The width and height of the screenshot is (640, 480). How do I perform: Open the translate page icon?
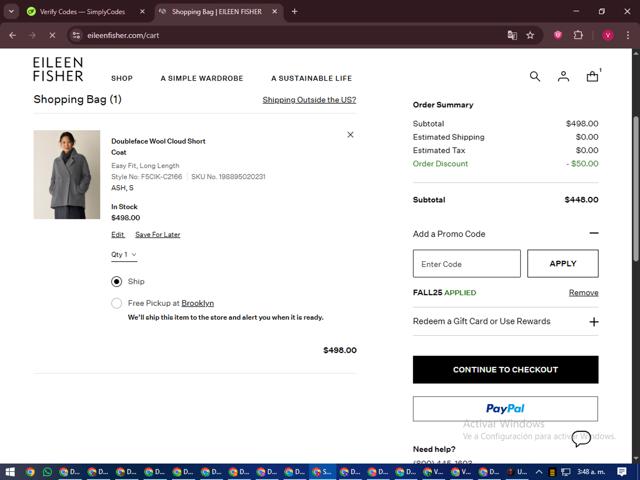(512, 36)
